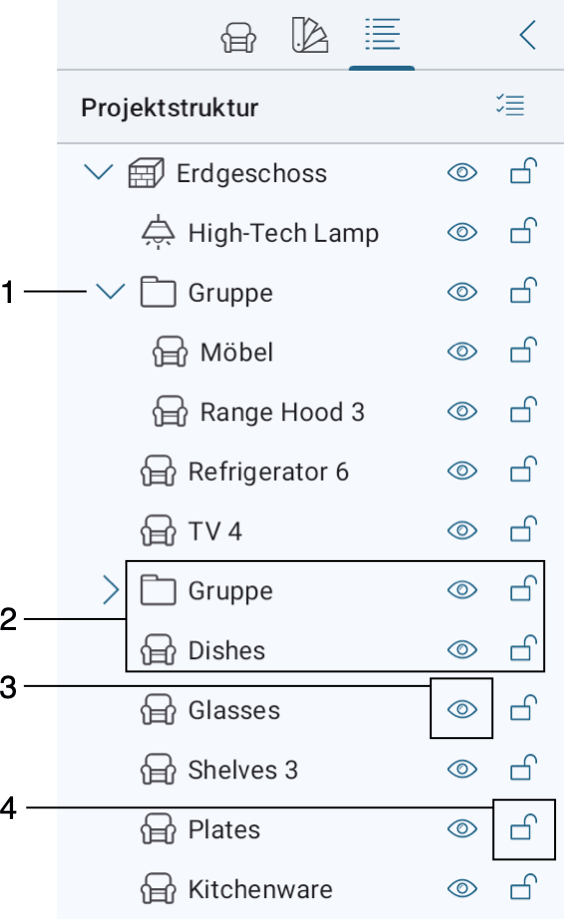Click the High-Tech Lamp icon

coord(158,232)
